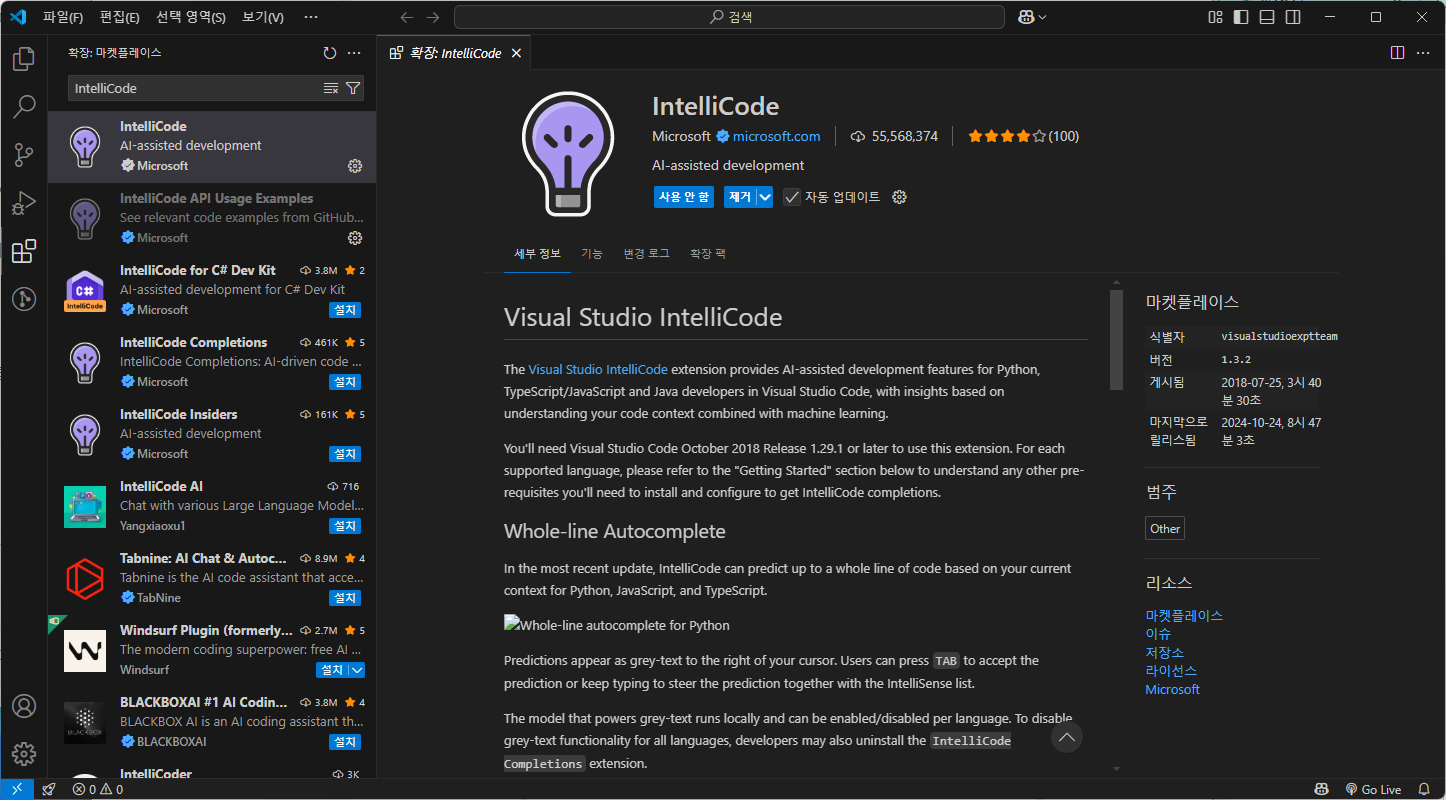Customize layout from title bar
The image size is (1446, 800).
coord(1215,17)
